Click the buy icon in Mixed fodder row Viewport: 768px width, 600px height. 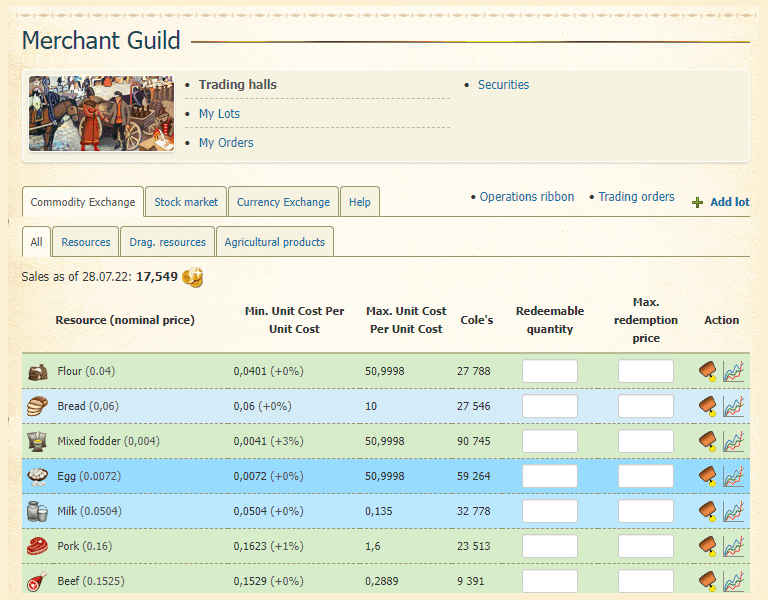pos(707,441)
